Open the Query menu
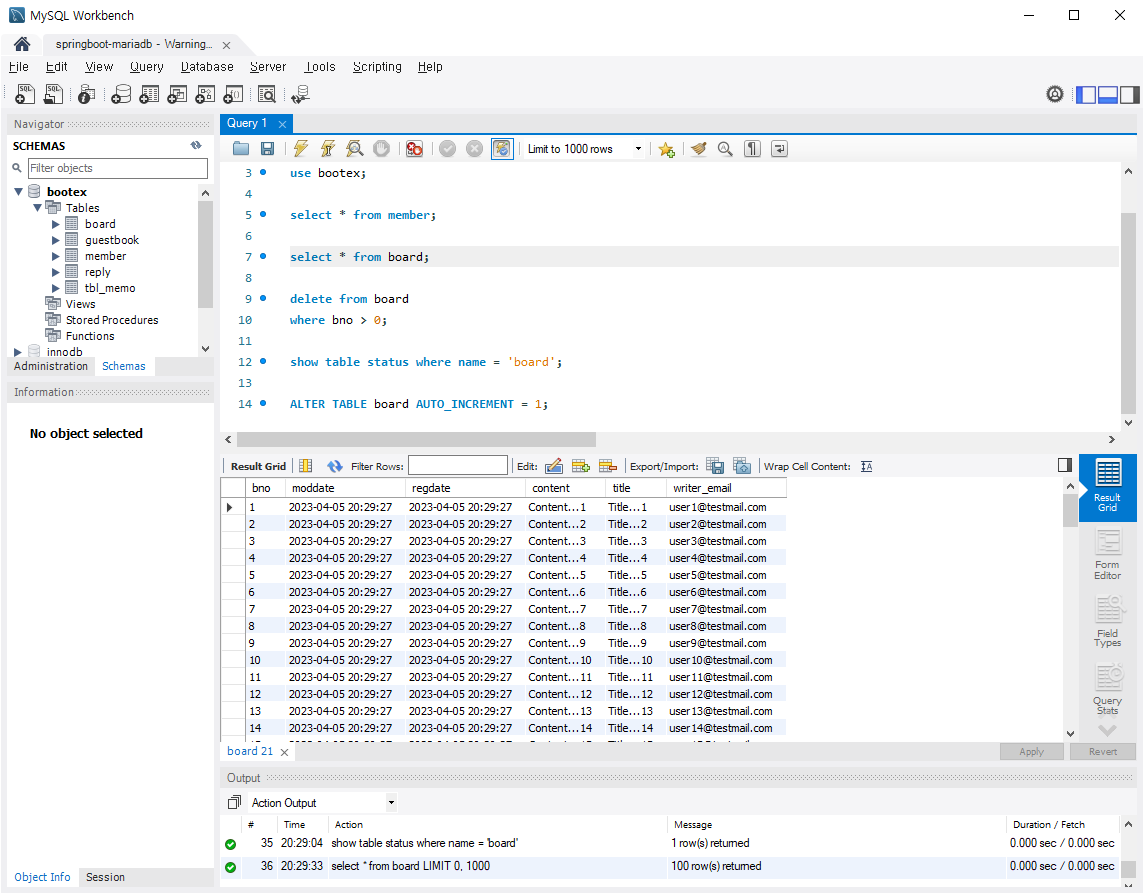 coord(147,66)
